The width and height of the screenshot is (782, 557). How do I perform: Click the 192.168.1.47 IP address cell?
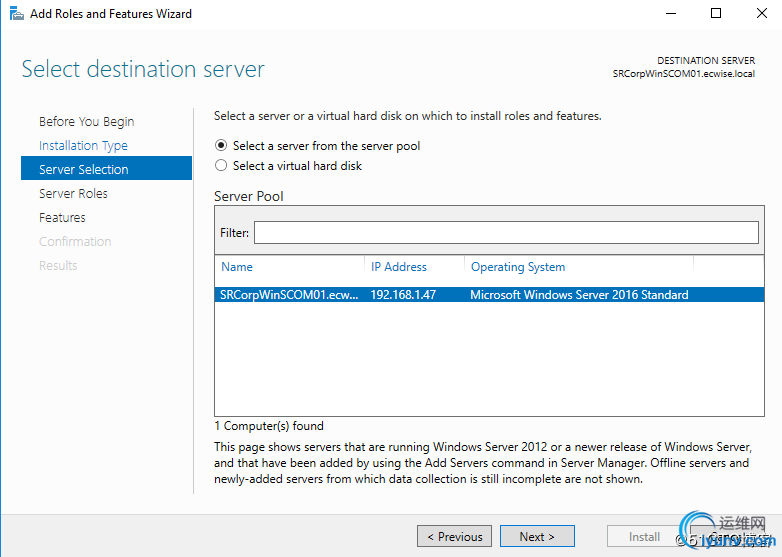403,295
